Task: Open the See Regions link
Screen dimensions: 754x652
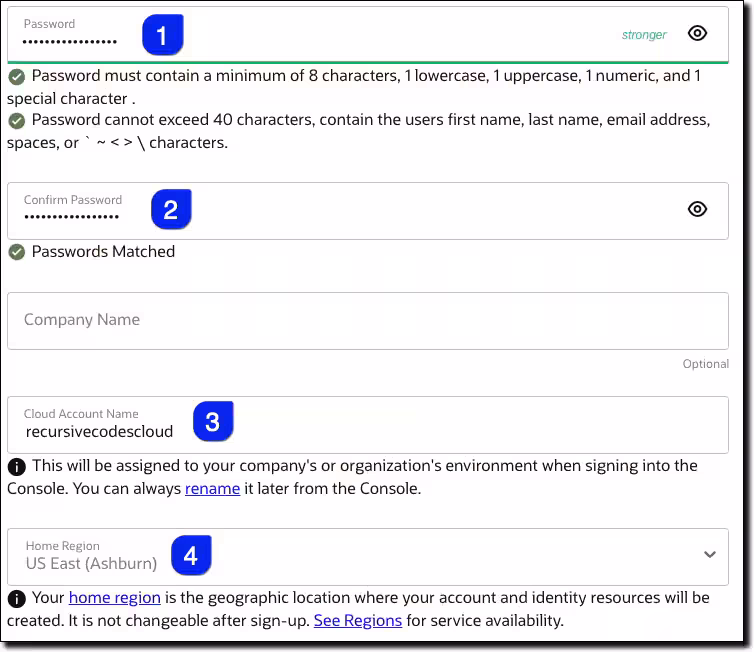Action: [x=358, y=620]
